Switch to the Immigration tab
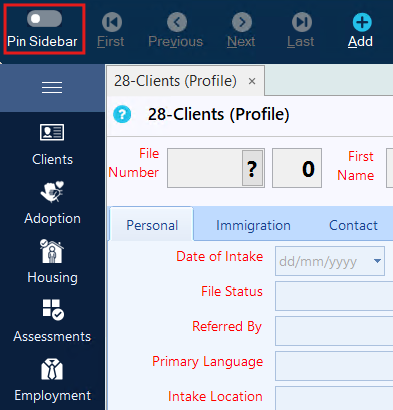Screen dimensions: 393x410 tap(253, 225)
